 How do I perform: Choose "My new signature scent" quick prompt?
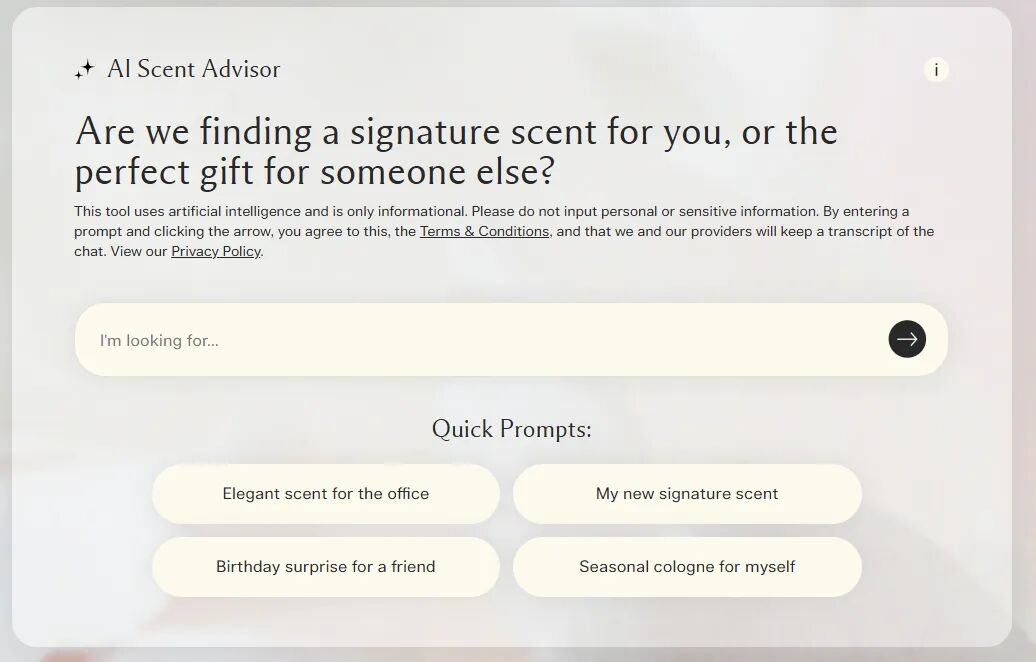pos(687,494)
